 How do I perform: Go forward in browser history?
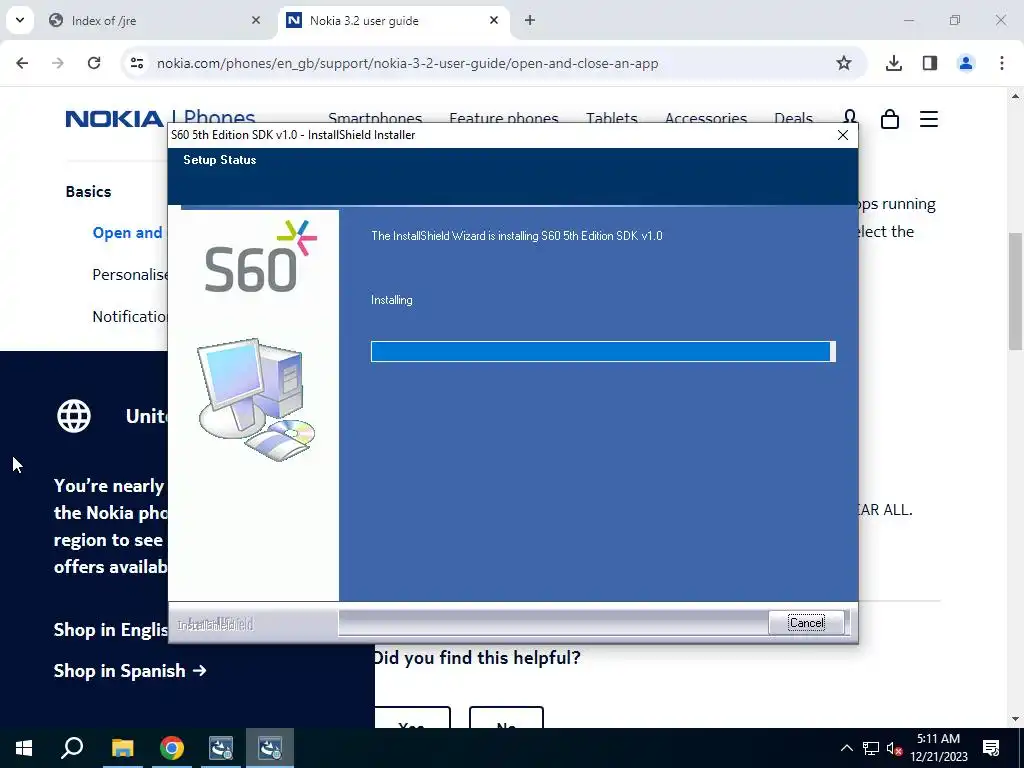[x=58, y=63]
